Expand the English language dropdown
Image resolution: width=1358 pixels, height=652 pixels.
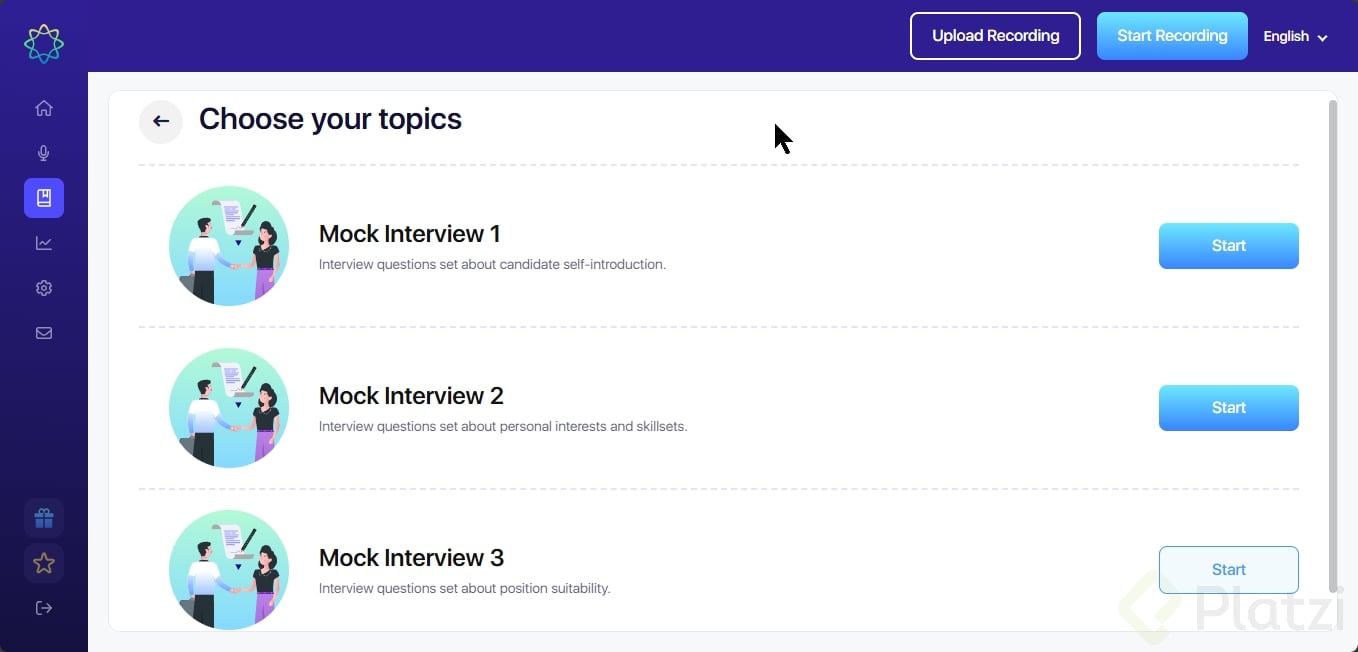1295,37
